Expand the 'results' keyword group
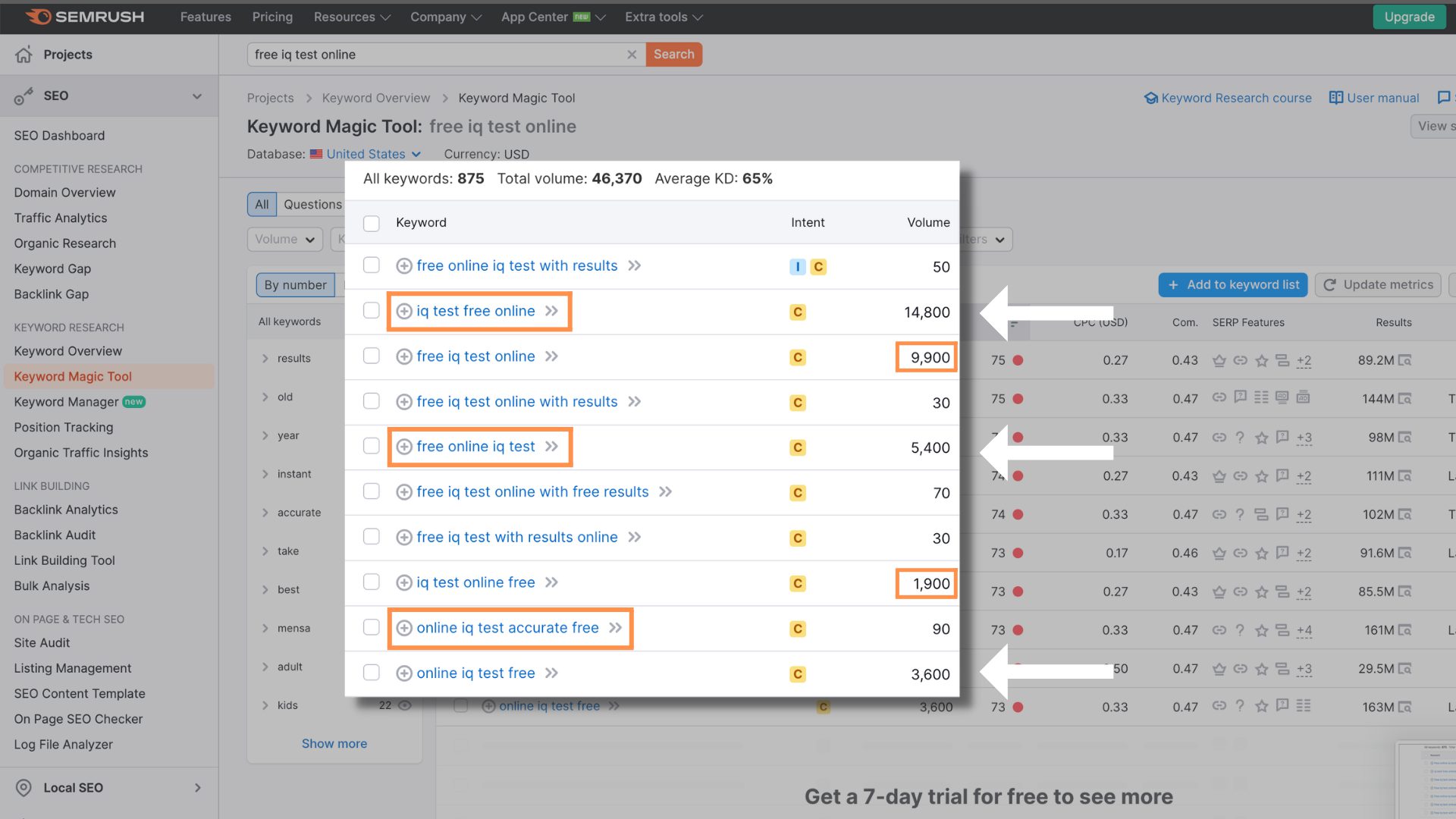This screenshot has height=819, width=1456. (x=265, y=359)
